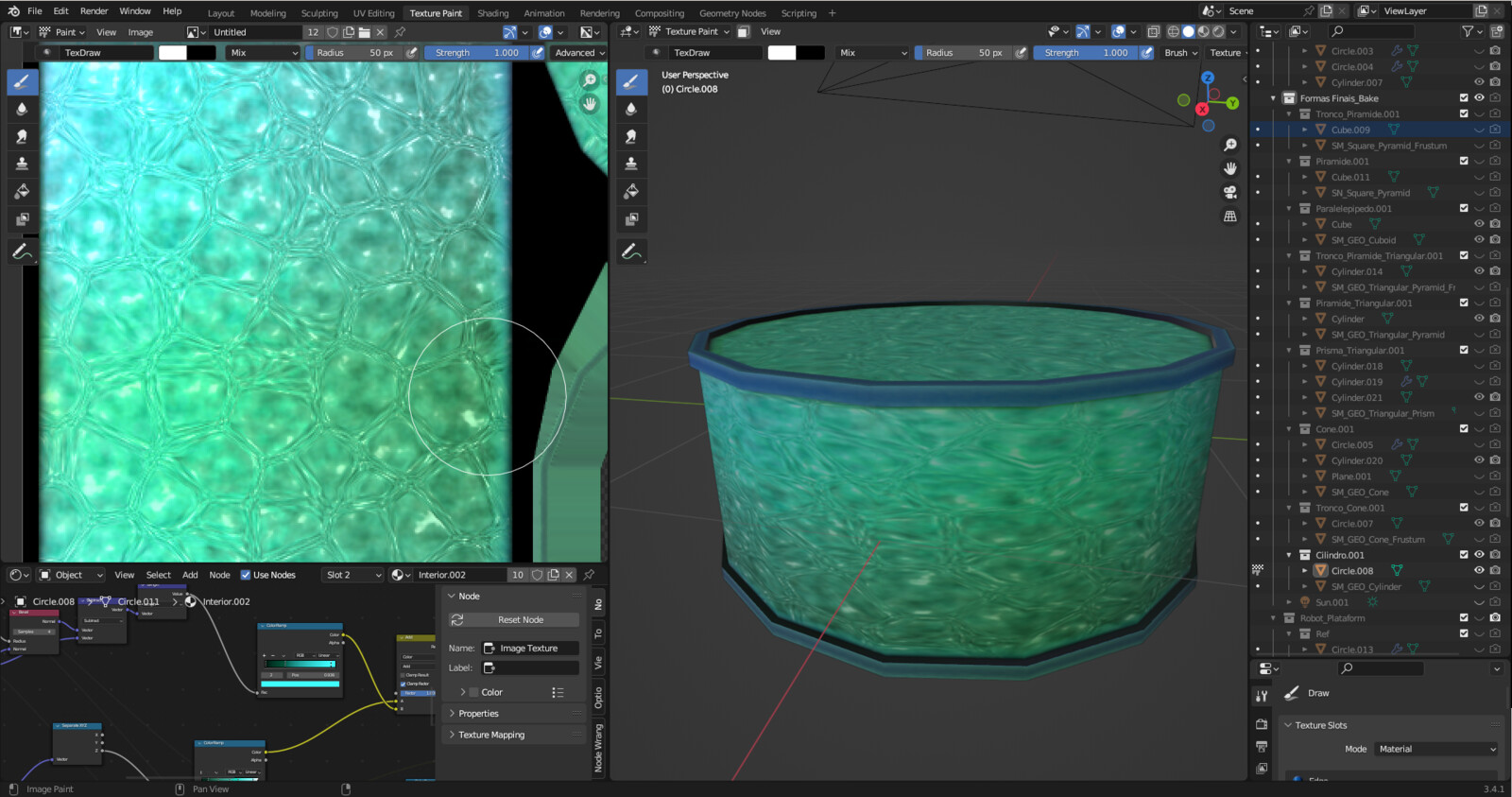Open the Image menu in the image editor
Screen dimensions: 1512x797
click(141, 32)
